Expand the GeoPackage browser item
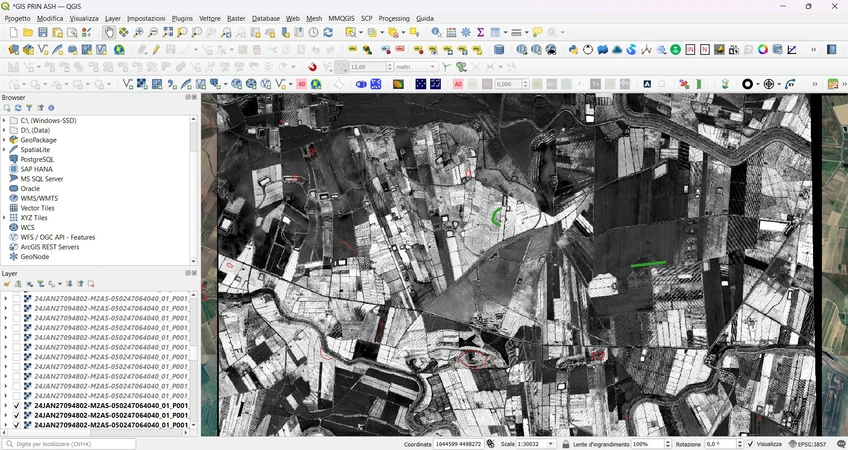 point(5,140)
